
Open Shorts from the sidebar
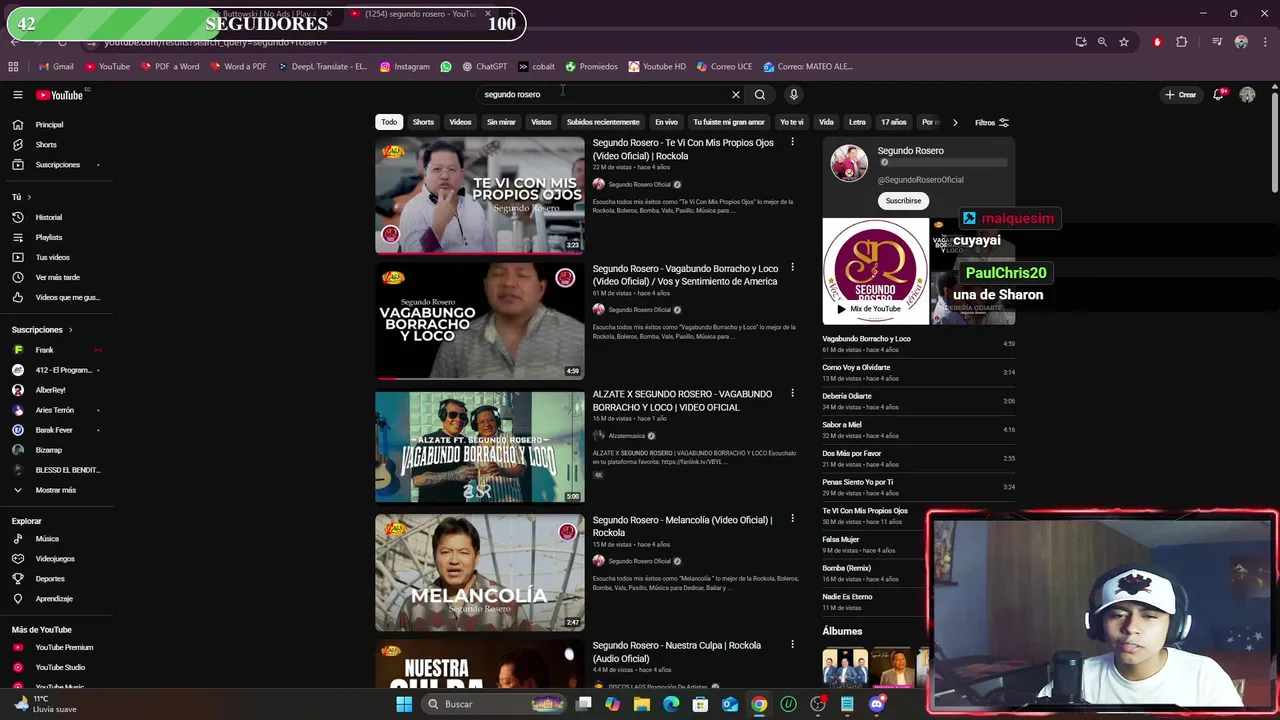(x=46, y=145)
